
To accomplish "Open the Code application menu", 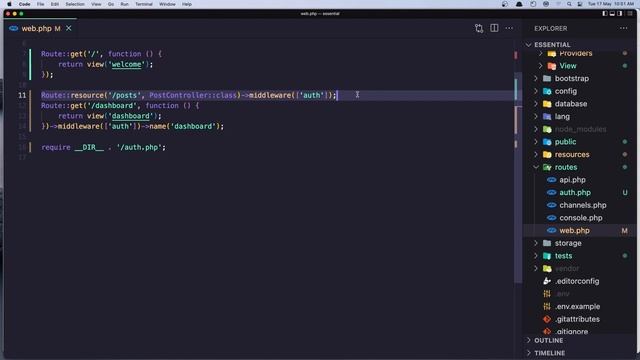I will click(x=24, y=4).
